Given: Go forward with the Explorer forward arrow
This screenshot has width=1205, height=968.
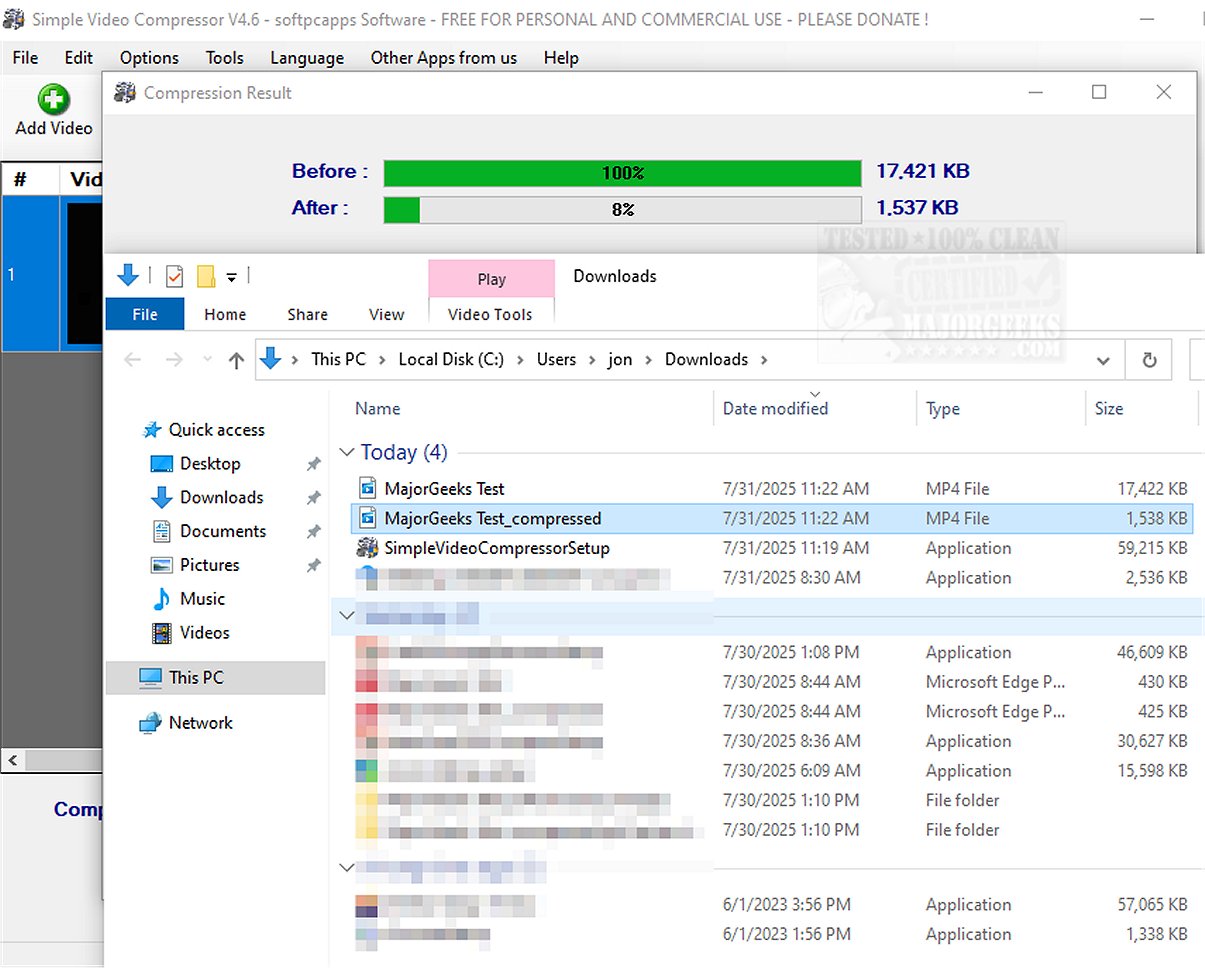Looking at the screenshot, I should click(174, 360).
